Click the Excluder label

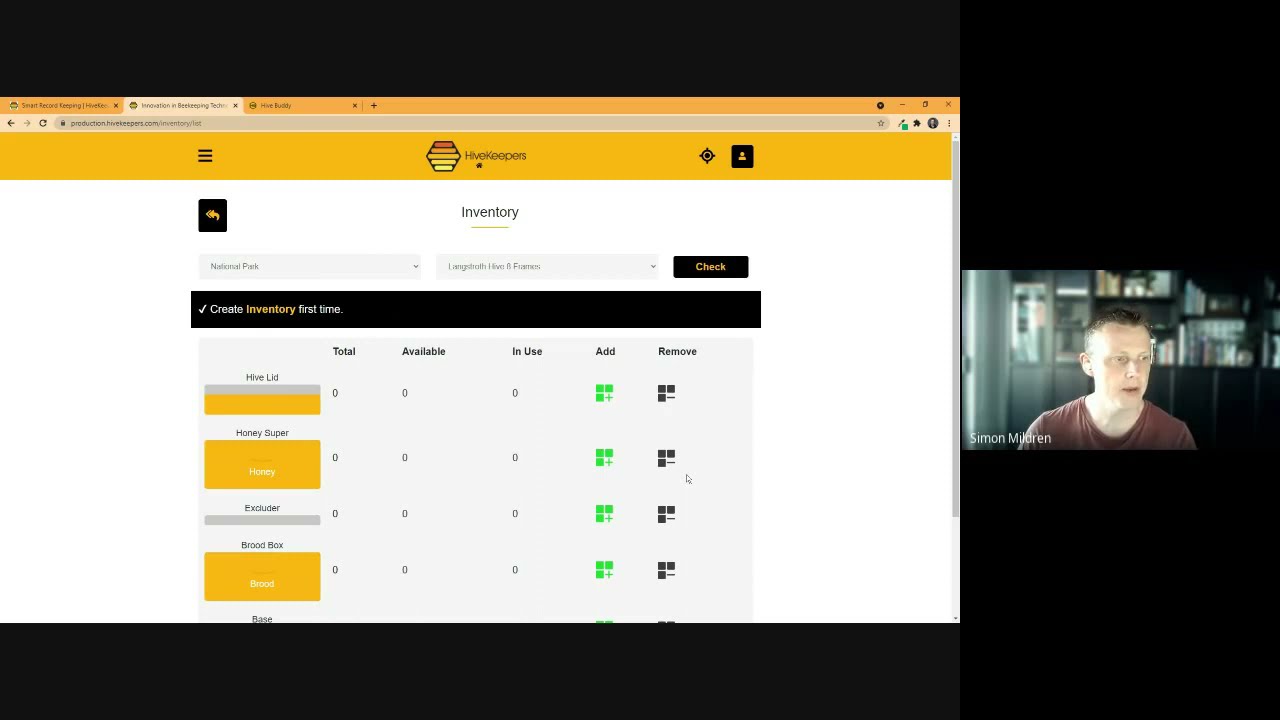pyautogui.click(x=262, y=508)
